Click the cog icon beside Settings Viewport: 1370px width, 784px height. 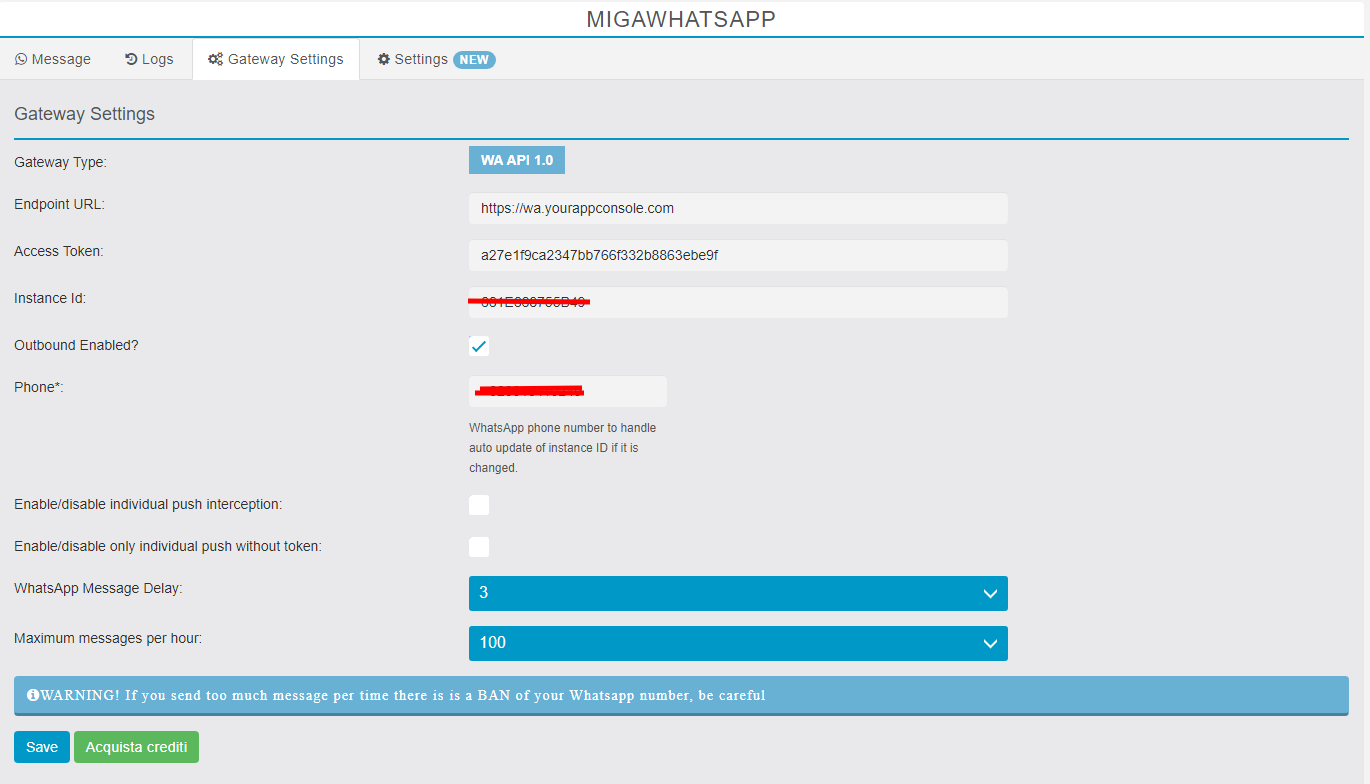384,60
